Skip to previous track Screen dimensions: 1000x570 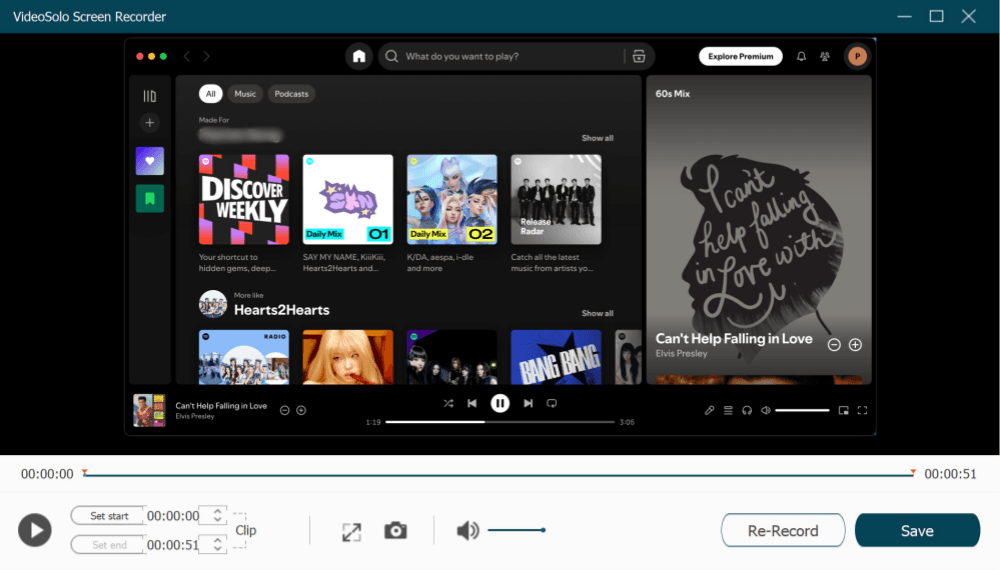[x=472, y=403]
